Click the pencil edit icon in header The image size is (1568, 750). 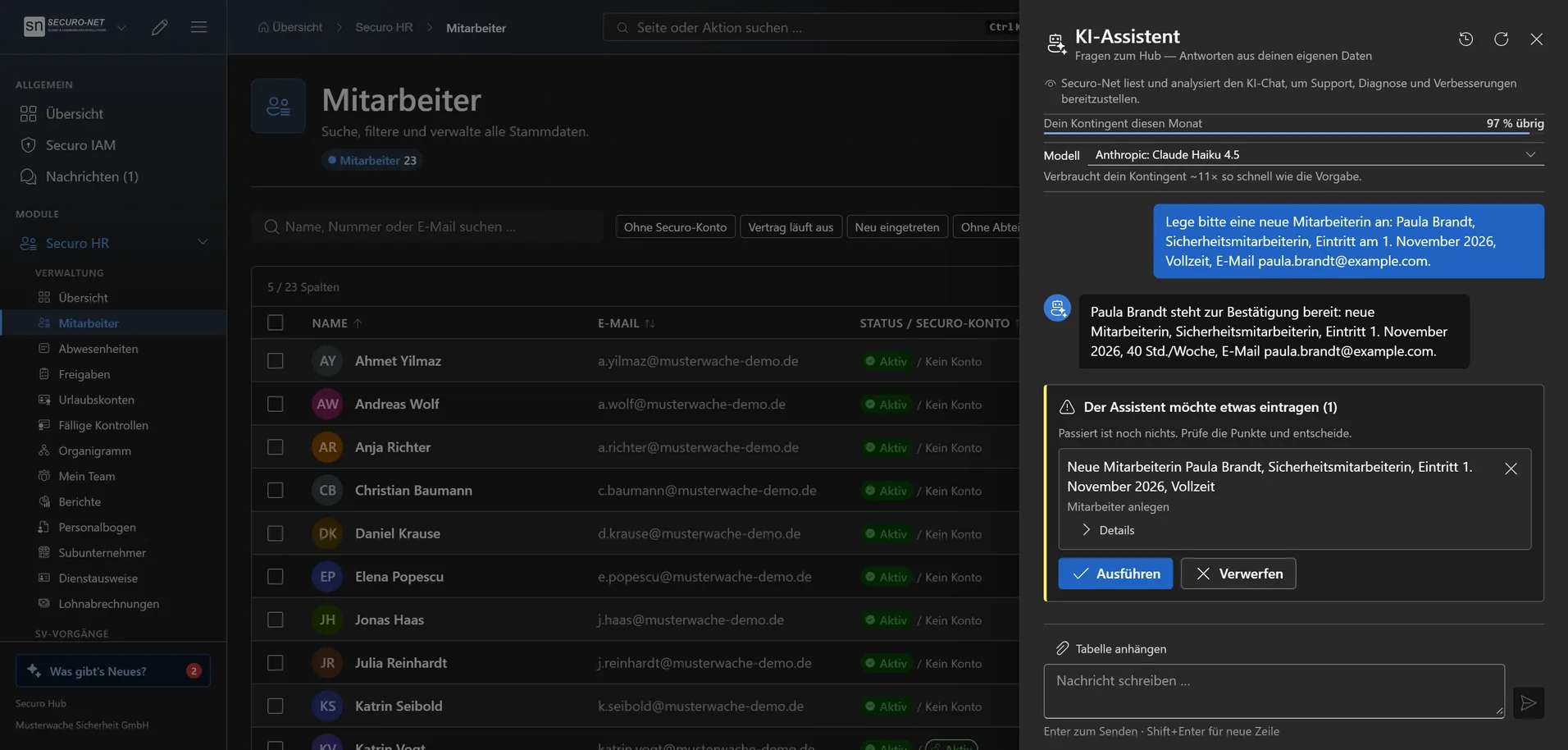coord(160,27)
